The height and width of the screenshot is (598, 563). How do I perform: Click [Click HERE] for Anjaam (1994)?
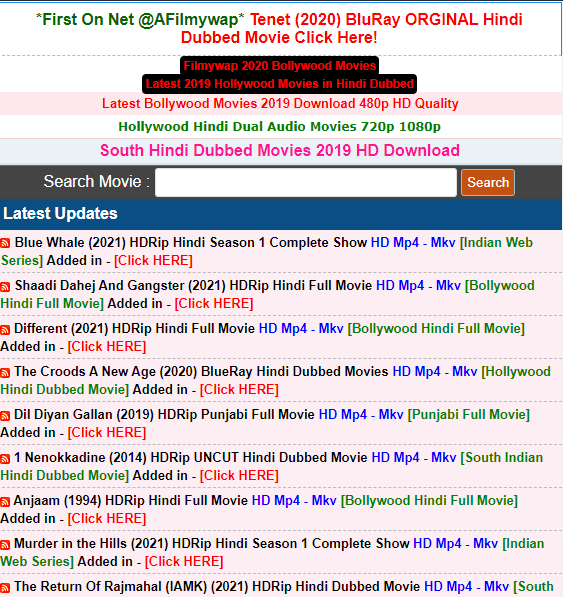tap(107, 518)
